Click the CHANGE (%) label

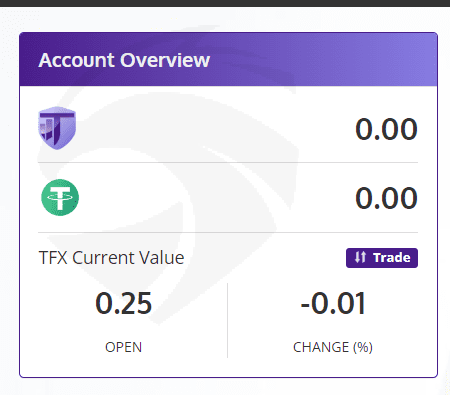pyautogui.click(x=333, y=347)
